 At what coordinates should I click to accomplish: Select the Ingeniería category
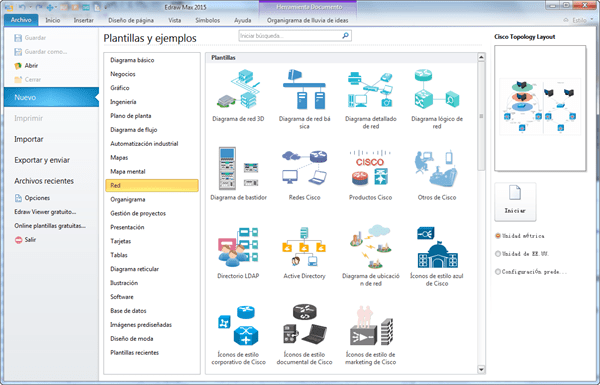(x=152, y=102)
